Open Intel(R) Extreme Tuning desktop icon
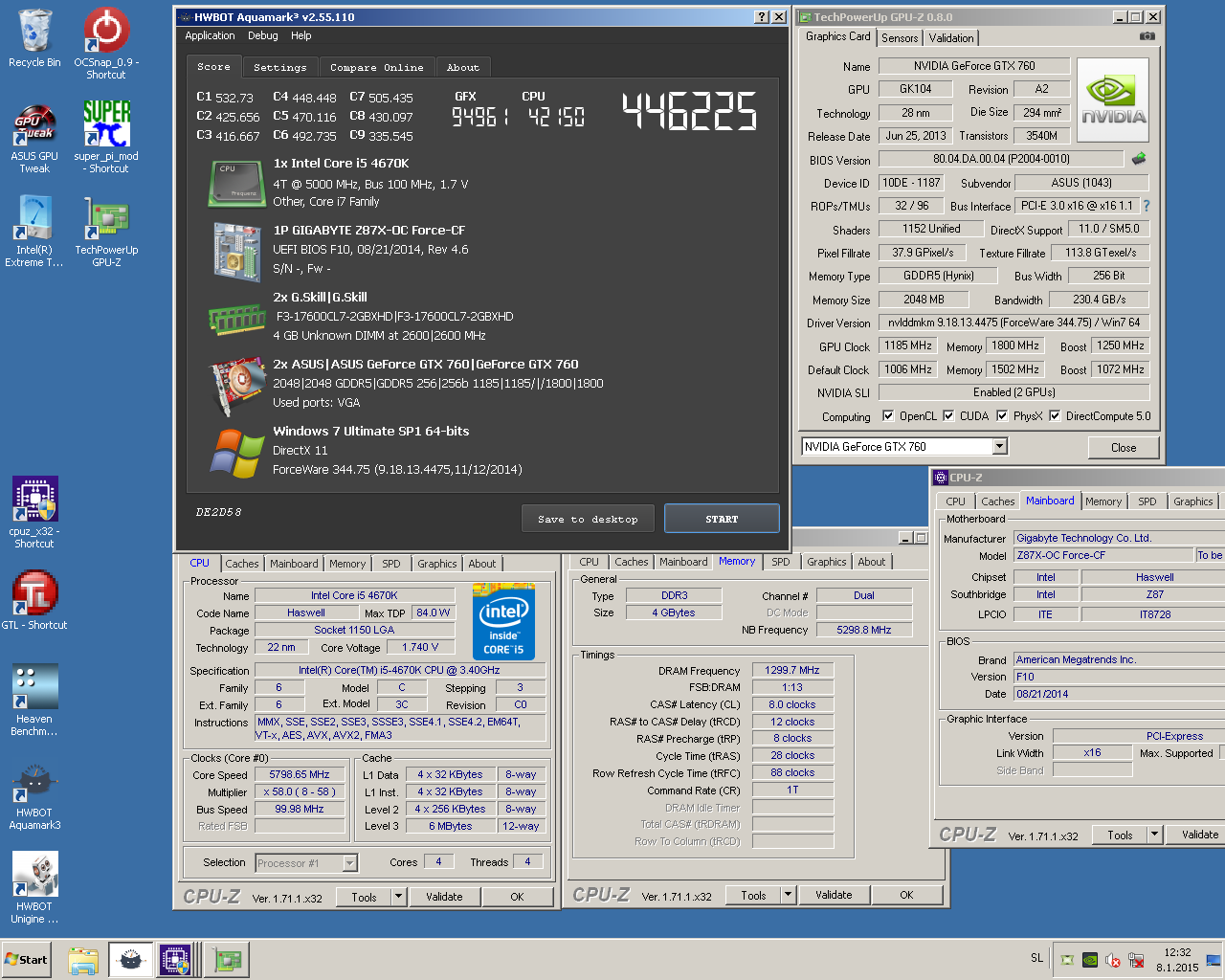The height and width of the screenshot is (980, 1225). click(34, 231)
